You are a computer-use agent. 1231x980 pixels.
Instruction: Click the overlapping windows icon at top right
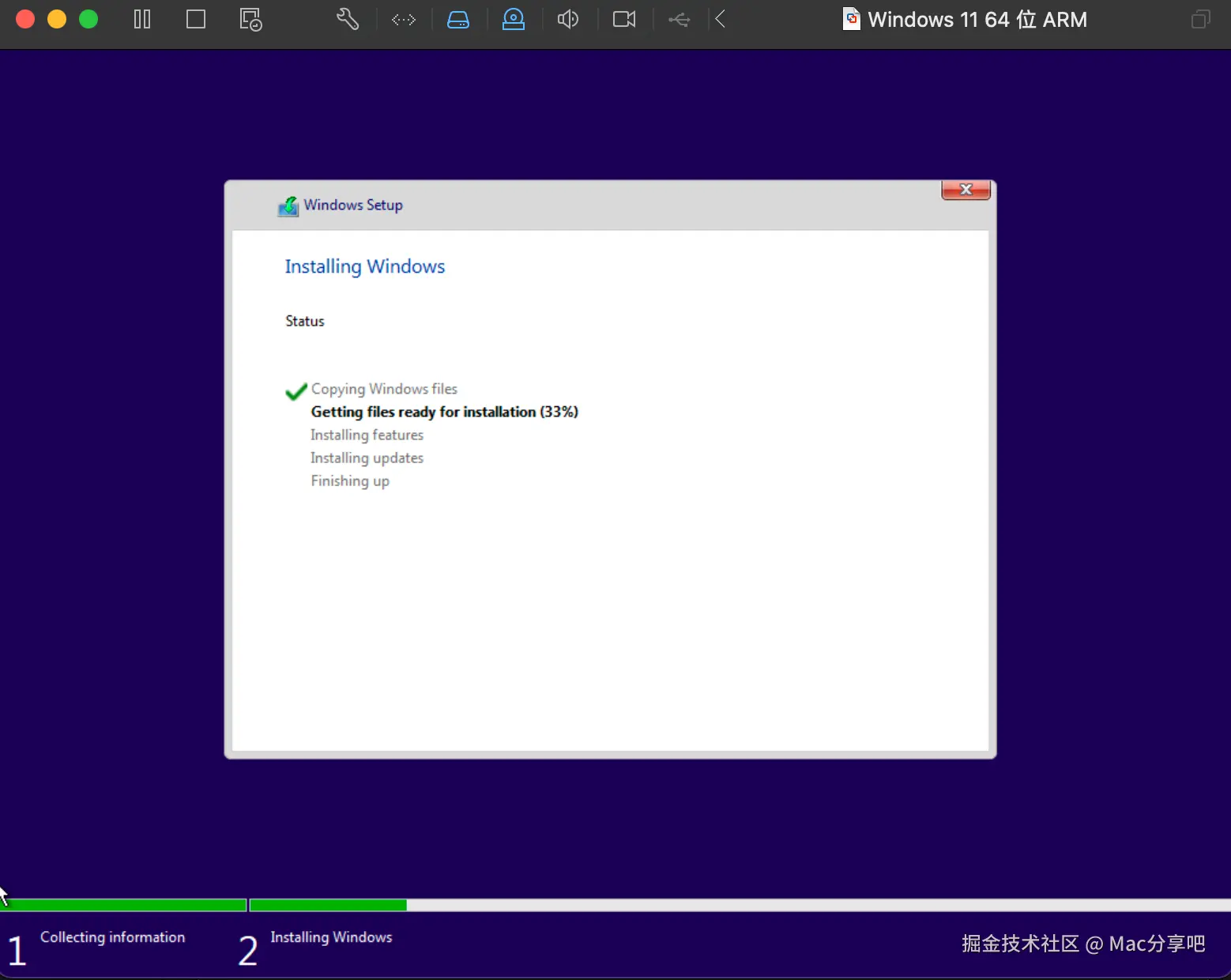[x=1201, y=19]
